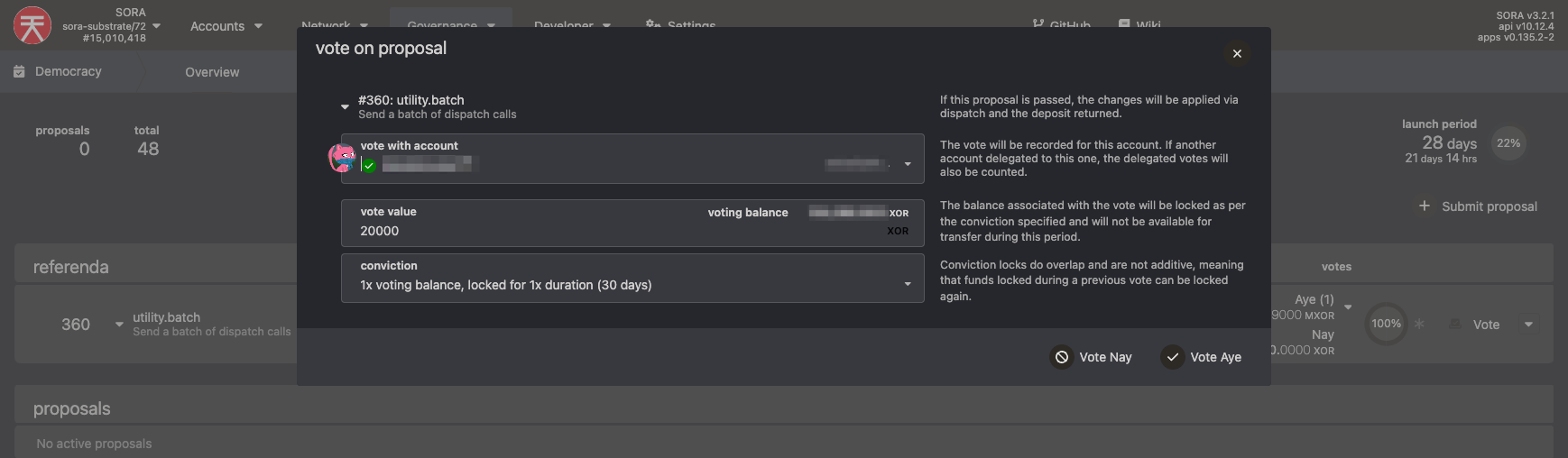The image size is (1568, 458).
Task: Click the 22% launch period progress circle
Action: [1508, 143]
